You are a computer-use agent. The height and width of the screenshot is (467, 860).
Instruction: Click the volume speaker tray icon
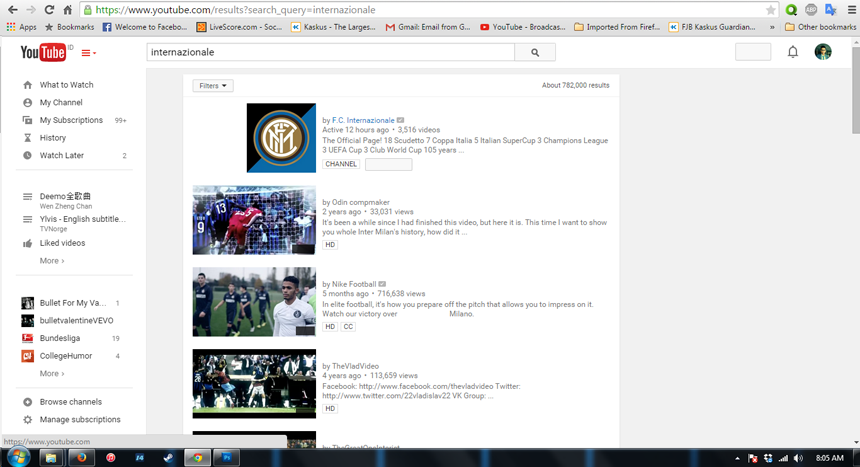[798, 458]
